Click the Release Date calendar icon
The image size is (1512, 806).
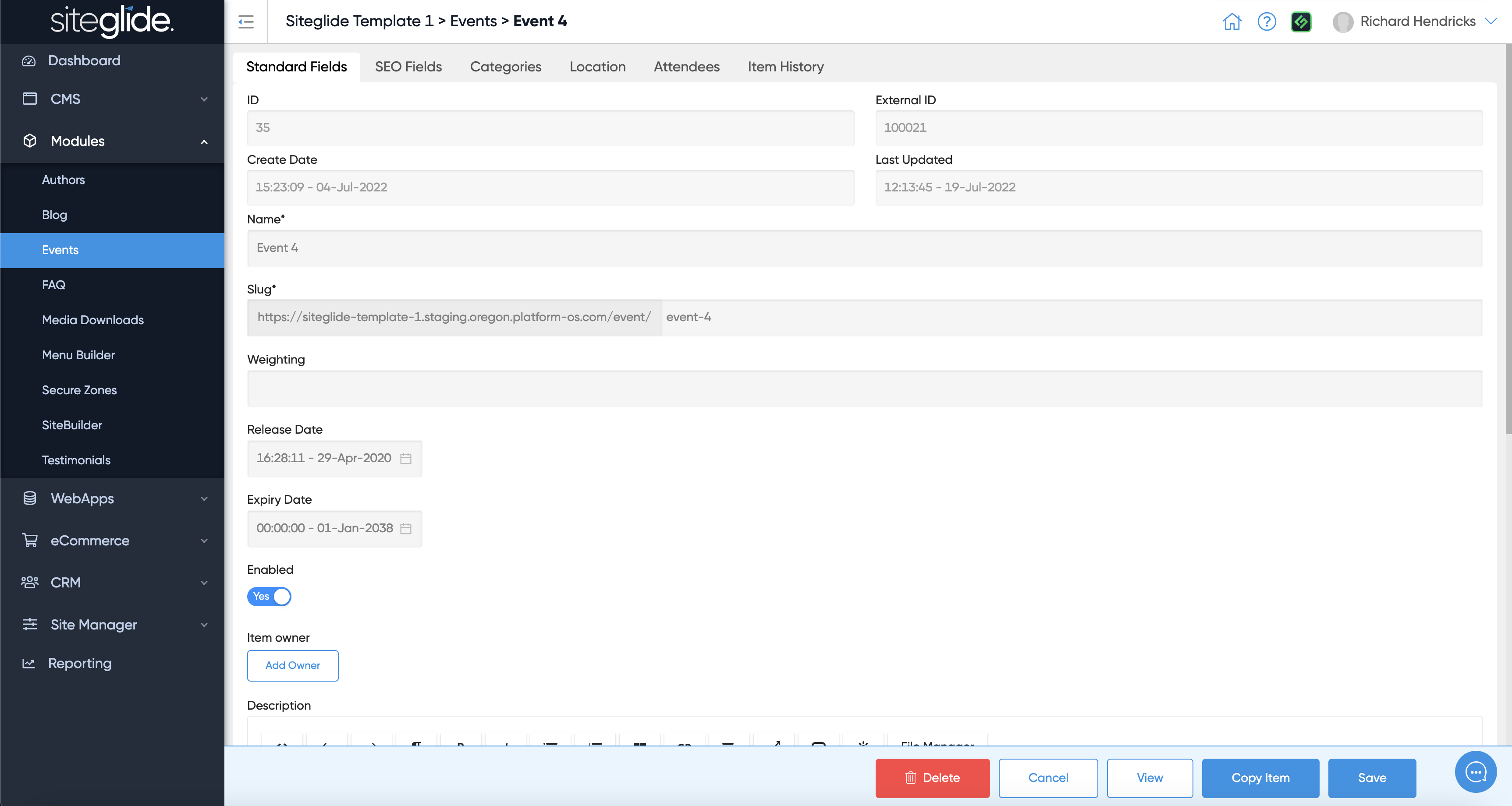(x=405, y=458)
